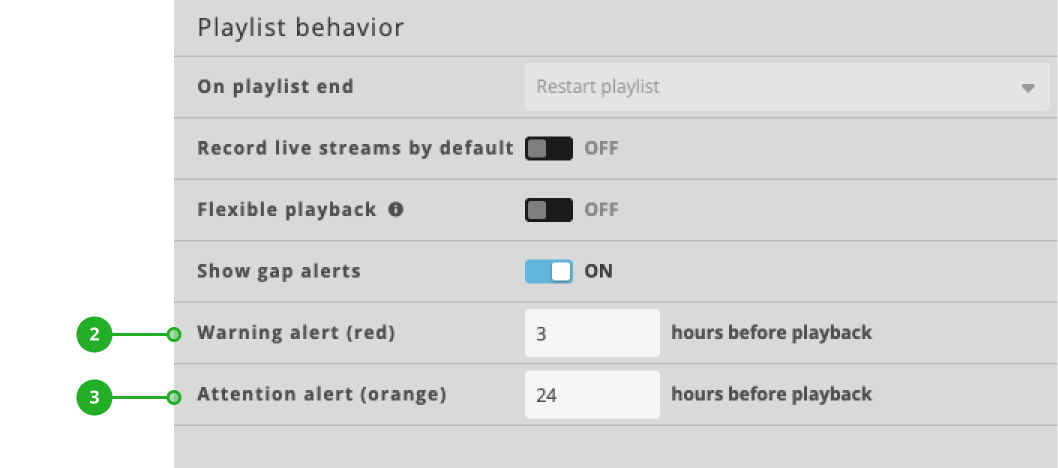Image resolution: width=1058 pixels, height=468 pixels.
Task: Disable the Show gap alerts toggle
Action: [x=548, y=271]
